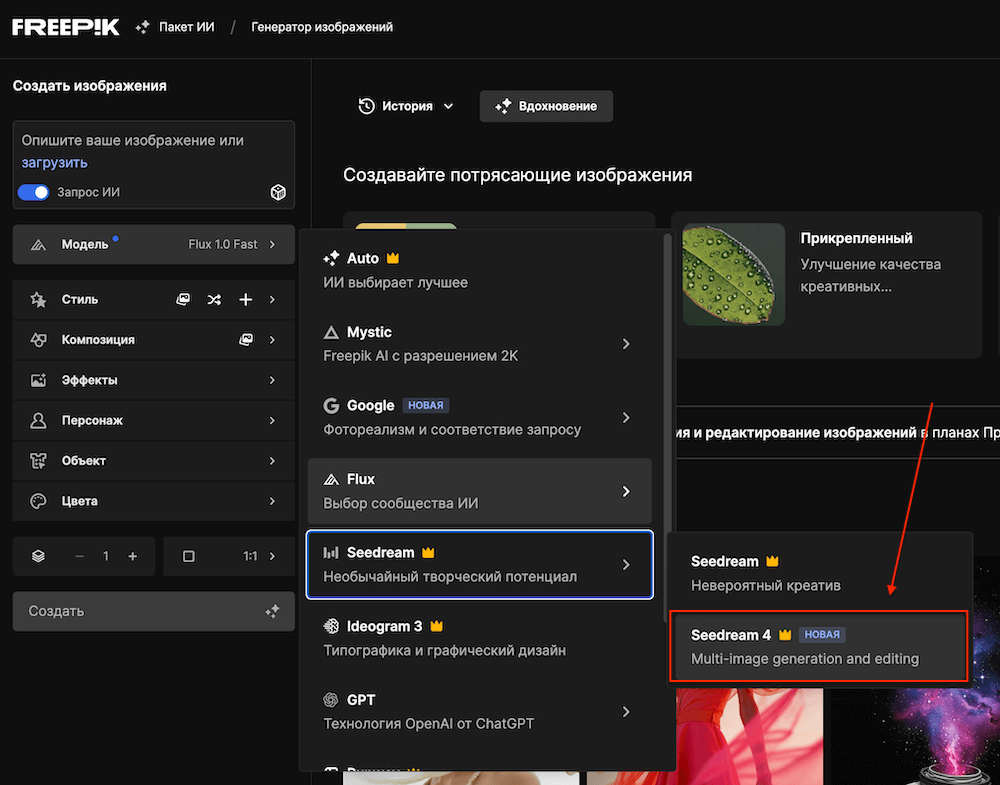Select Seedream Невероятный креатив submenu option
The width and height of the screenshot is (1000, 785).
point(819,573)
